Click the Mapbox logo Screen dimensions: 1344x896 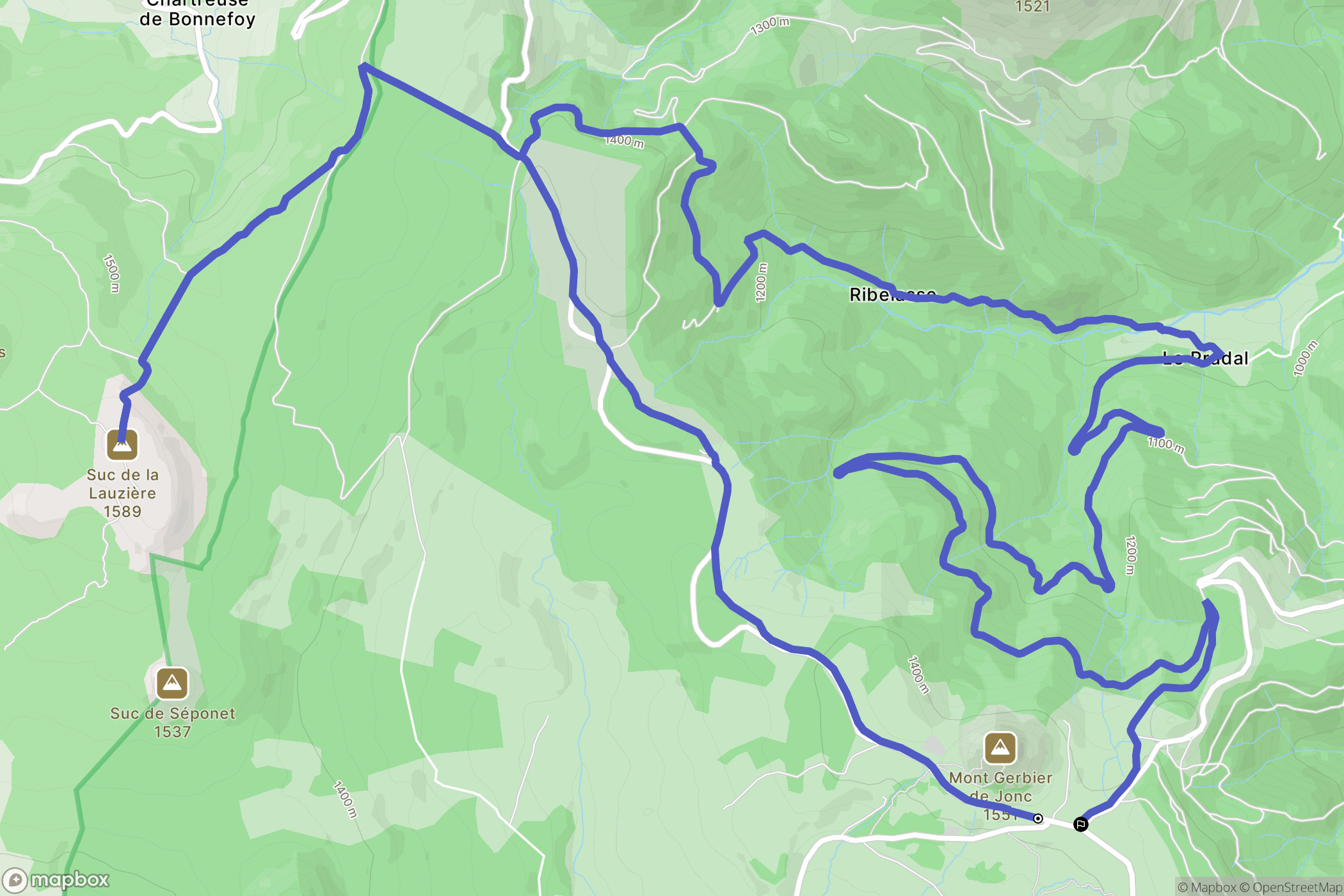click(x=56, y=881)
